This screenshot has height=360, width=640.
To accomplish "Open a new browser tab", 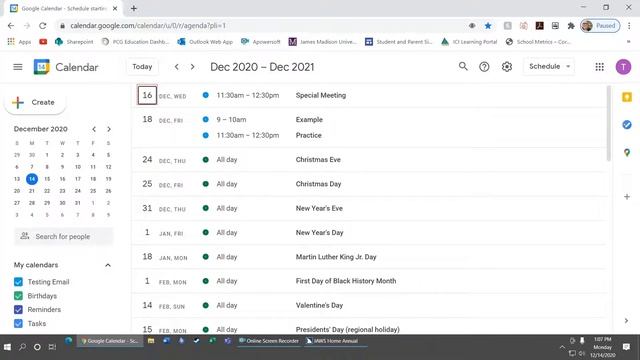I will 133,8.
